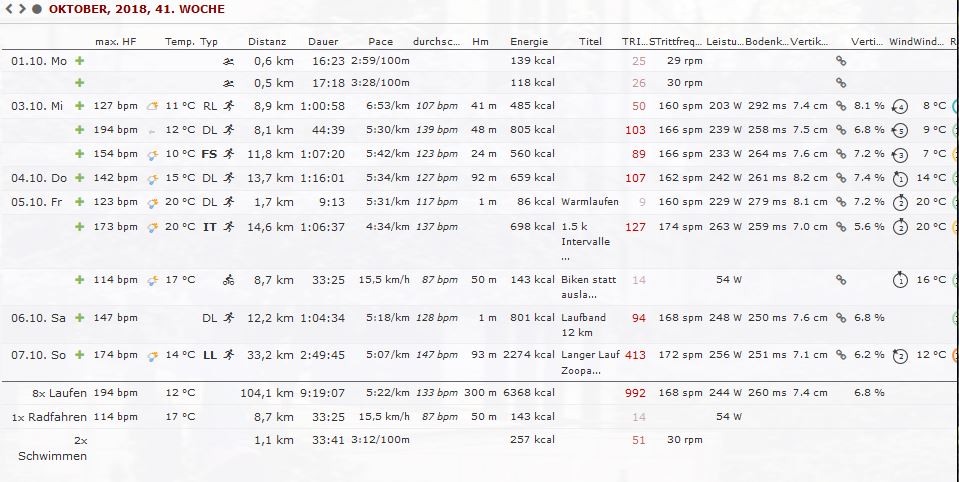Click plus icon on 04.10. Do row

coord(79,178)
